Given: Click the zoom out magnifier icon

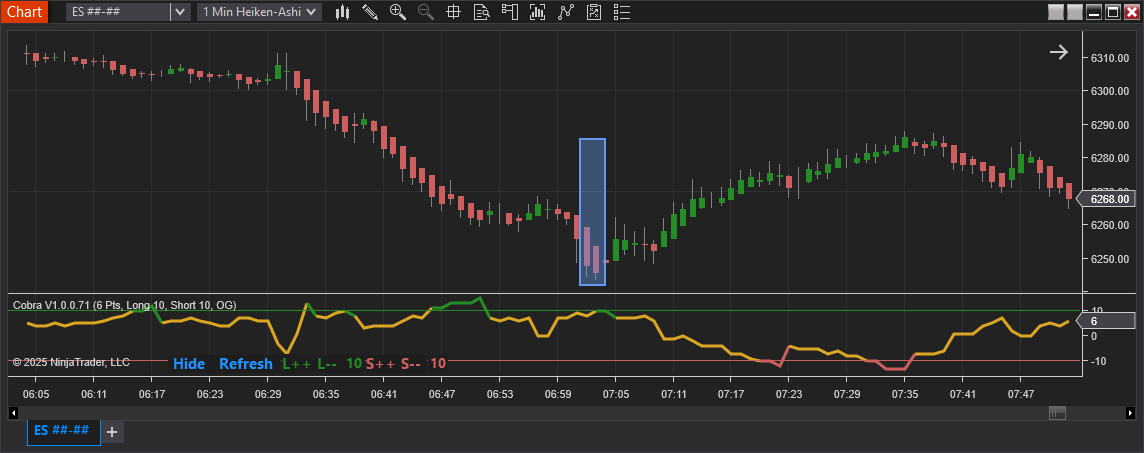Looking at the screenshot, I should (426, 12).
